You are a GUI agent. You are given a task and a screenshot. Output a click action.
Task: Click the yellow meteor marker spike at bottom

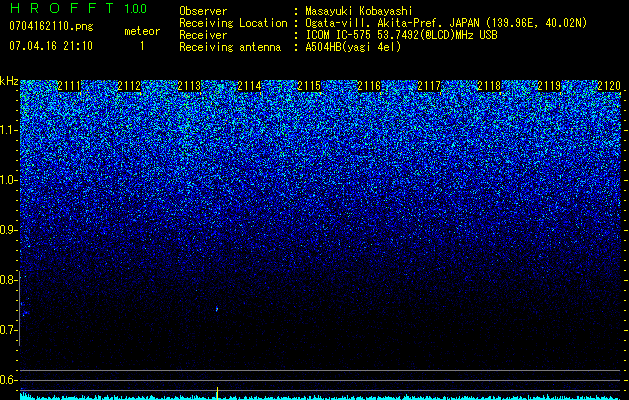click(217, 393)
